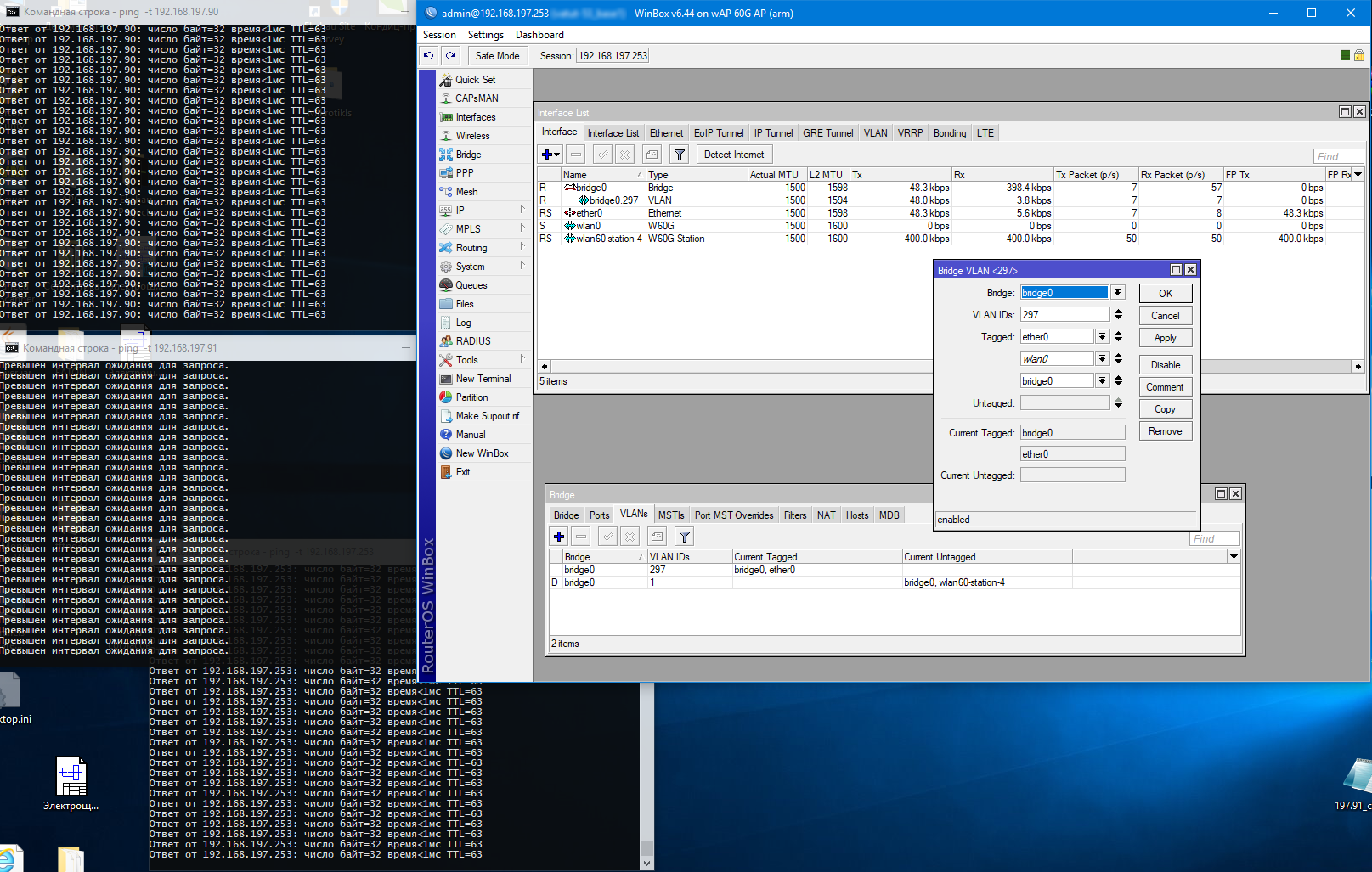Click the Undo arrow in WinBox toolbar
Screen dimensions: 1372x872
(x=429, y=56)
